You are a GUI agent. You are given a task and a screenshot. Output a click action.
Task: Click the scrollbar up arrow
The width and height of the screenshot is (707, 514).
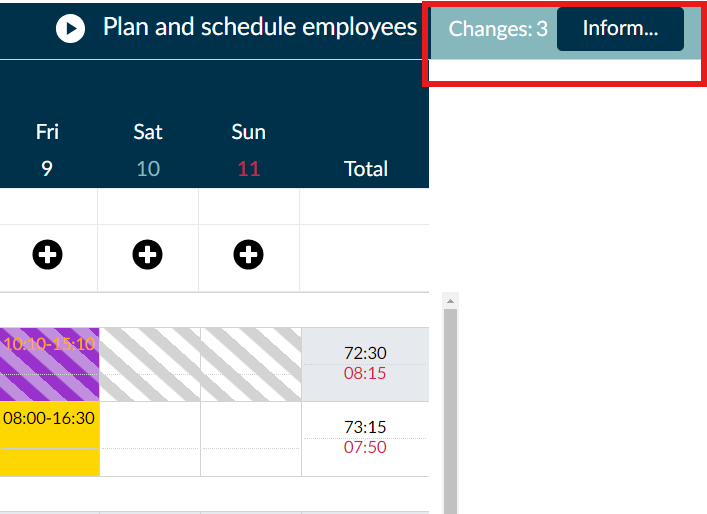pyautogui.click(x=450, y=301)
